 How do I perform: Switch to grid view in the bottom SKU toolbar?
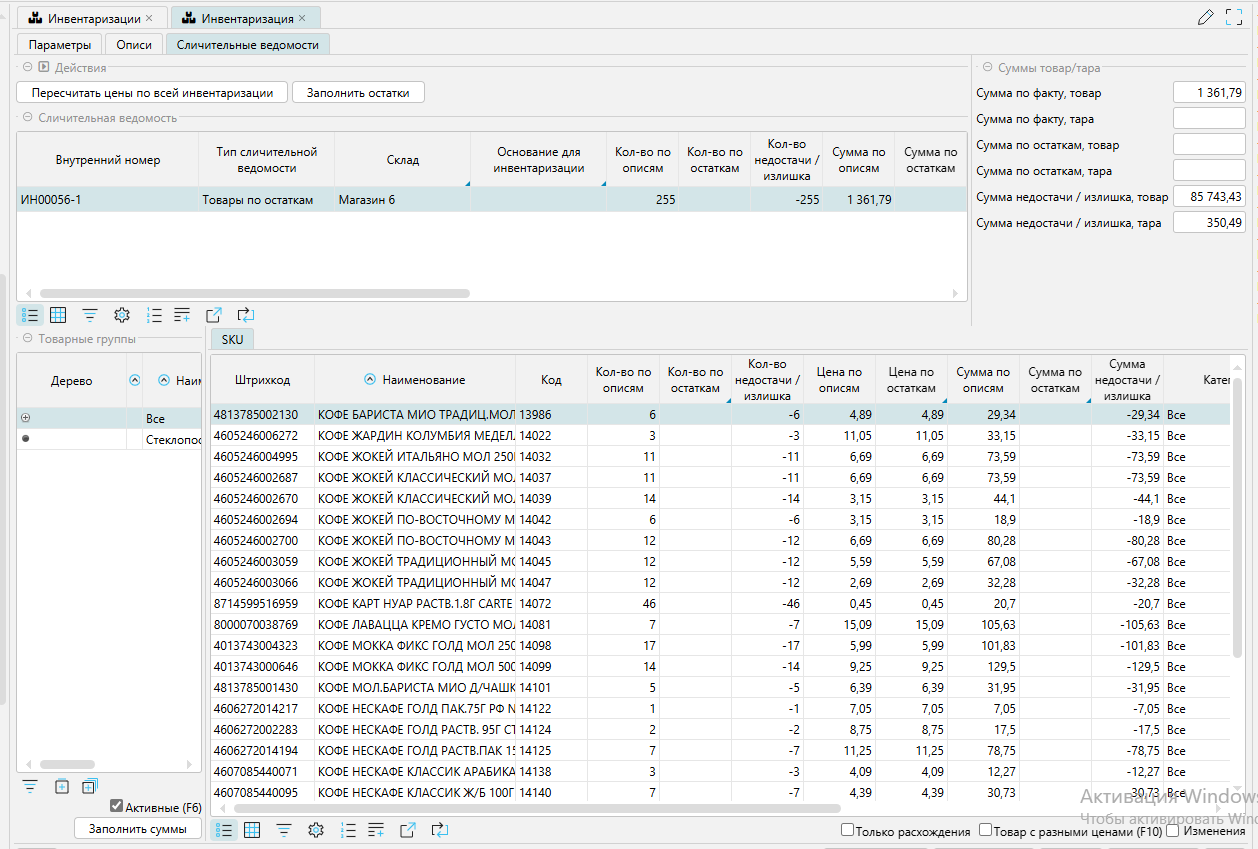(252, 830)
